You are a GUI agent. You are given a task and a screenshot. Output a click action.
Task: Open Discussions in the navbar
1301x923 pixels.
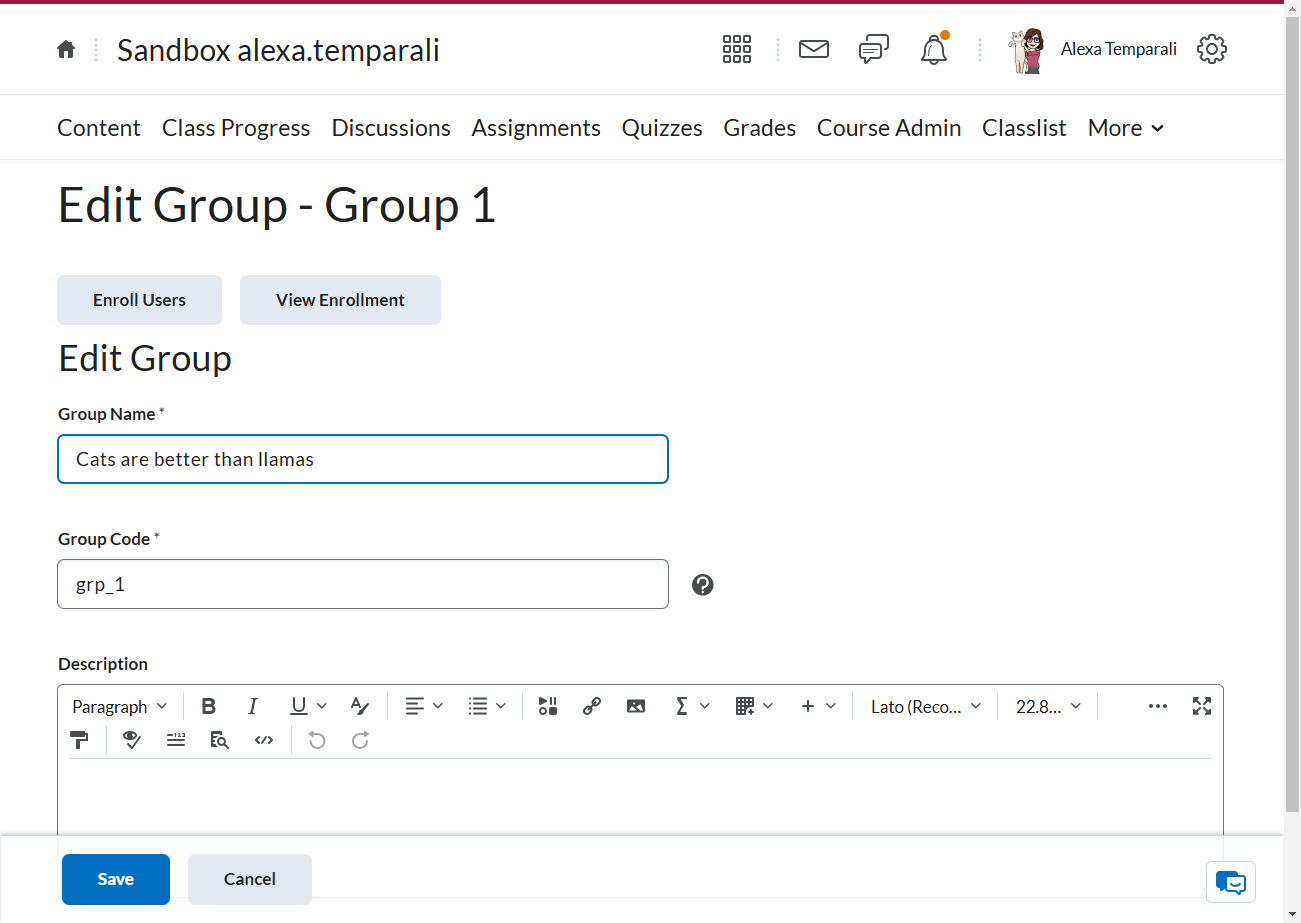coord(391,128)
